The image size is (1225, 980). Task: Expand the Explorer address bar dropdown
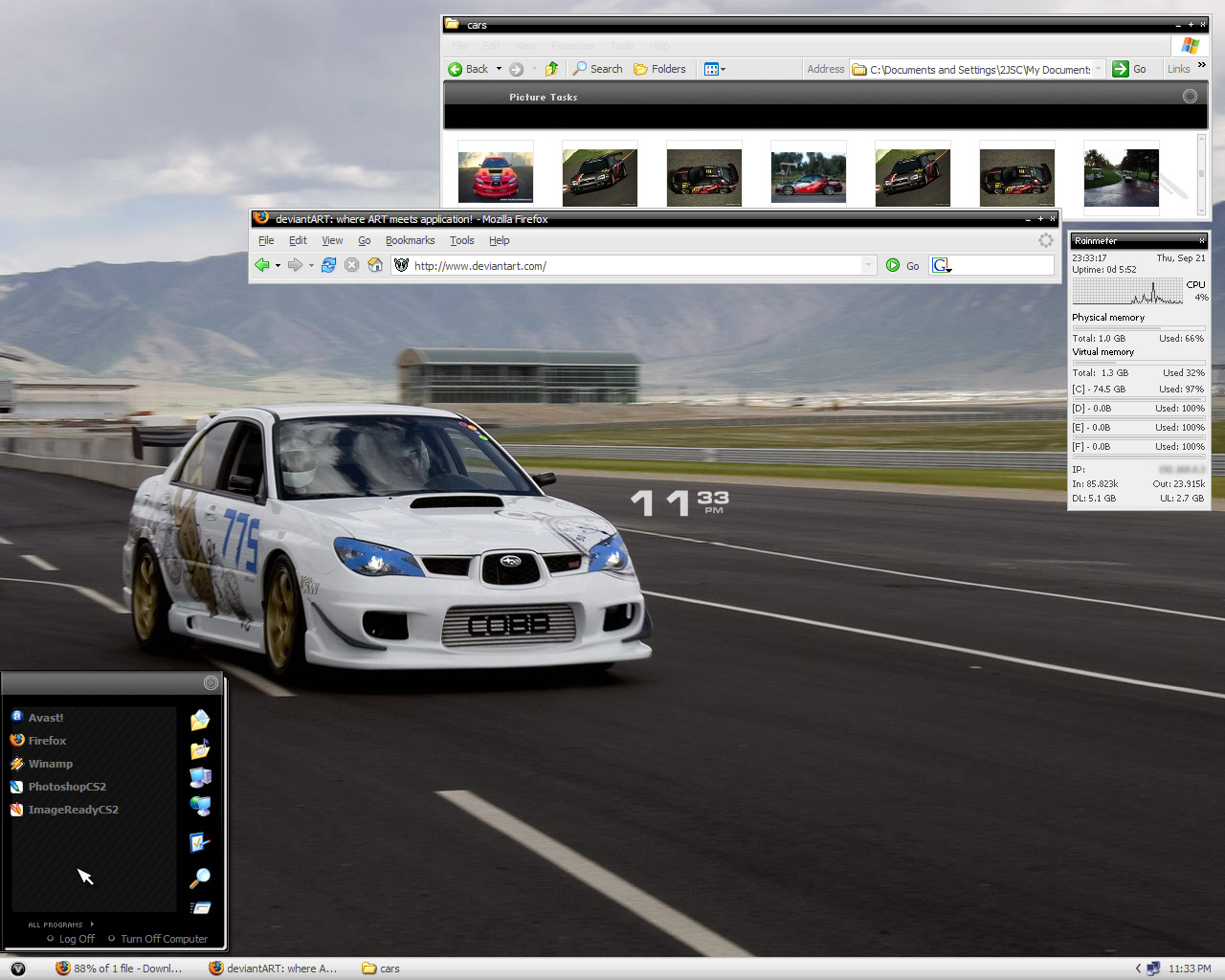click(x=1098, y=69)
